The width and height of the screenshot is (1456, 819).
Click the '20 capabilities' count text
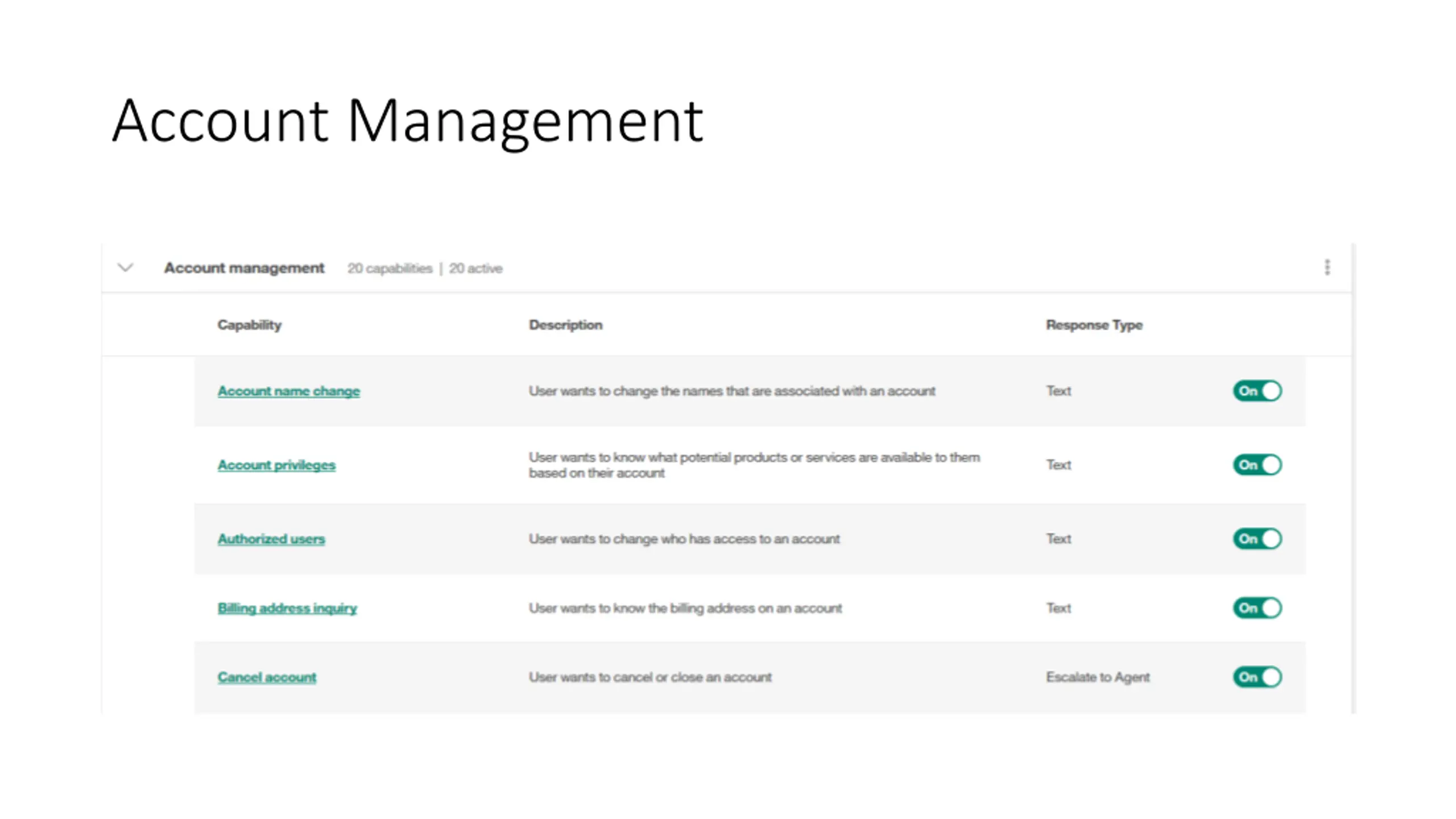point(390,268)
